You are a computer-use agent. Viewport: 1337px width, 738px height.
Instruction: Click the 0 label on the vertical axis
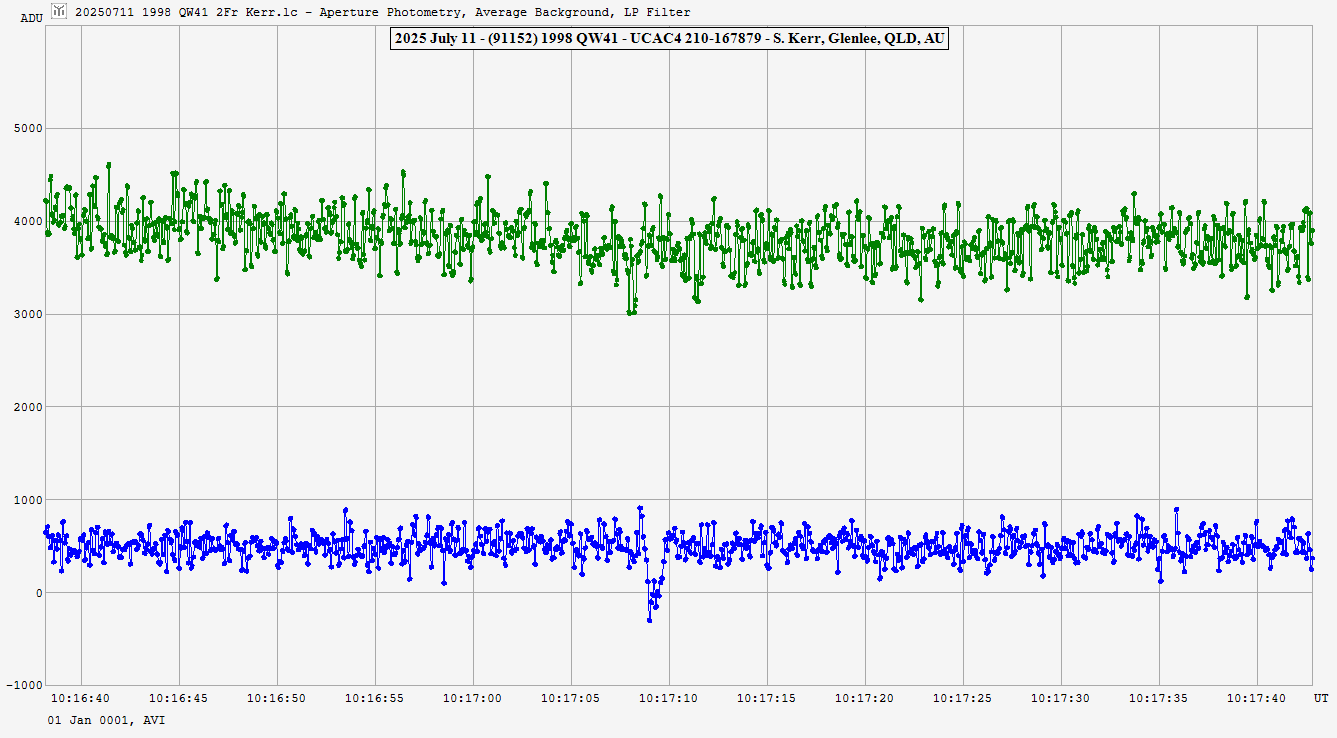[36, 593]
